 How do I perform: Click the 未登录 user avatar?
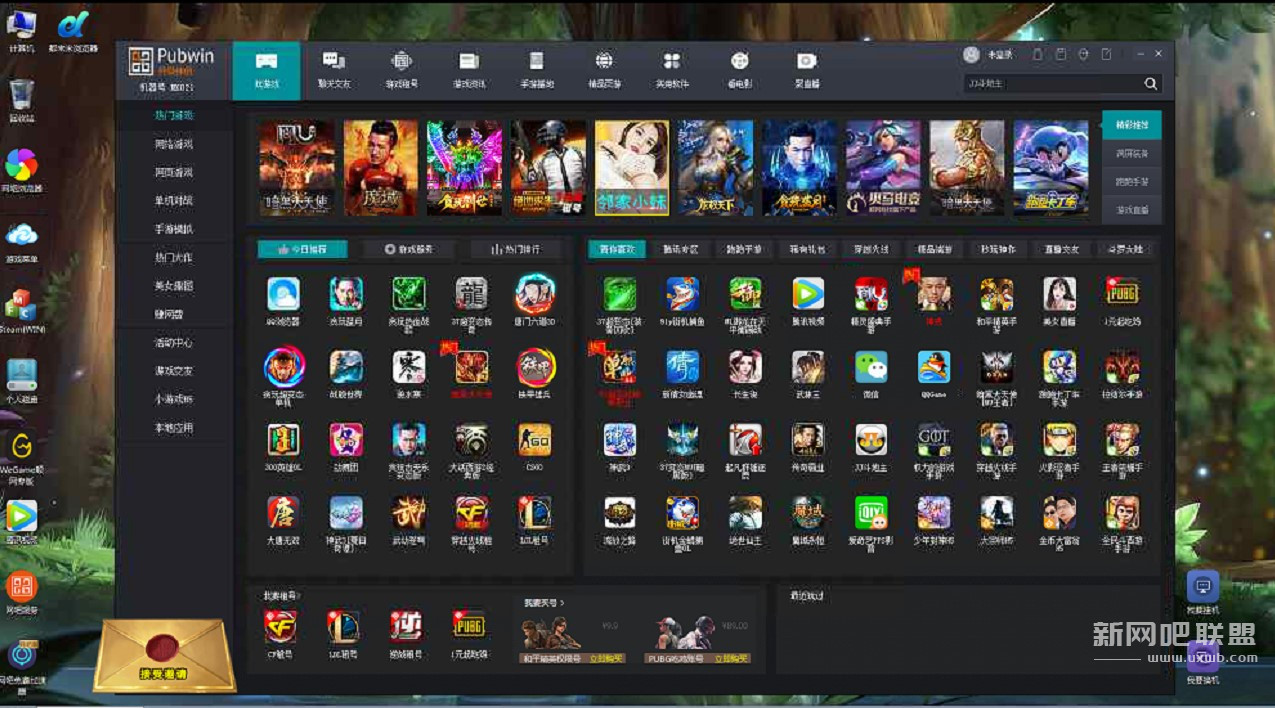click(x=971, y=55)
